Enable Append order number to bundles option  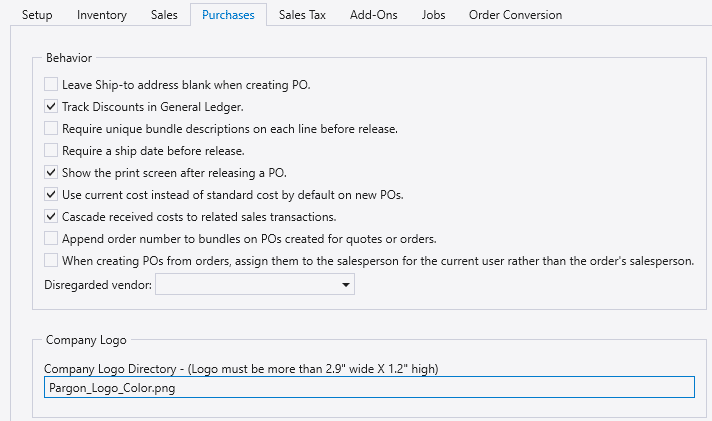pos(51,238)
